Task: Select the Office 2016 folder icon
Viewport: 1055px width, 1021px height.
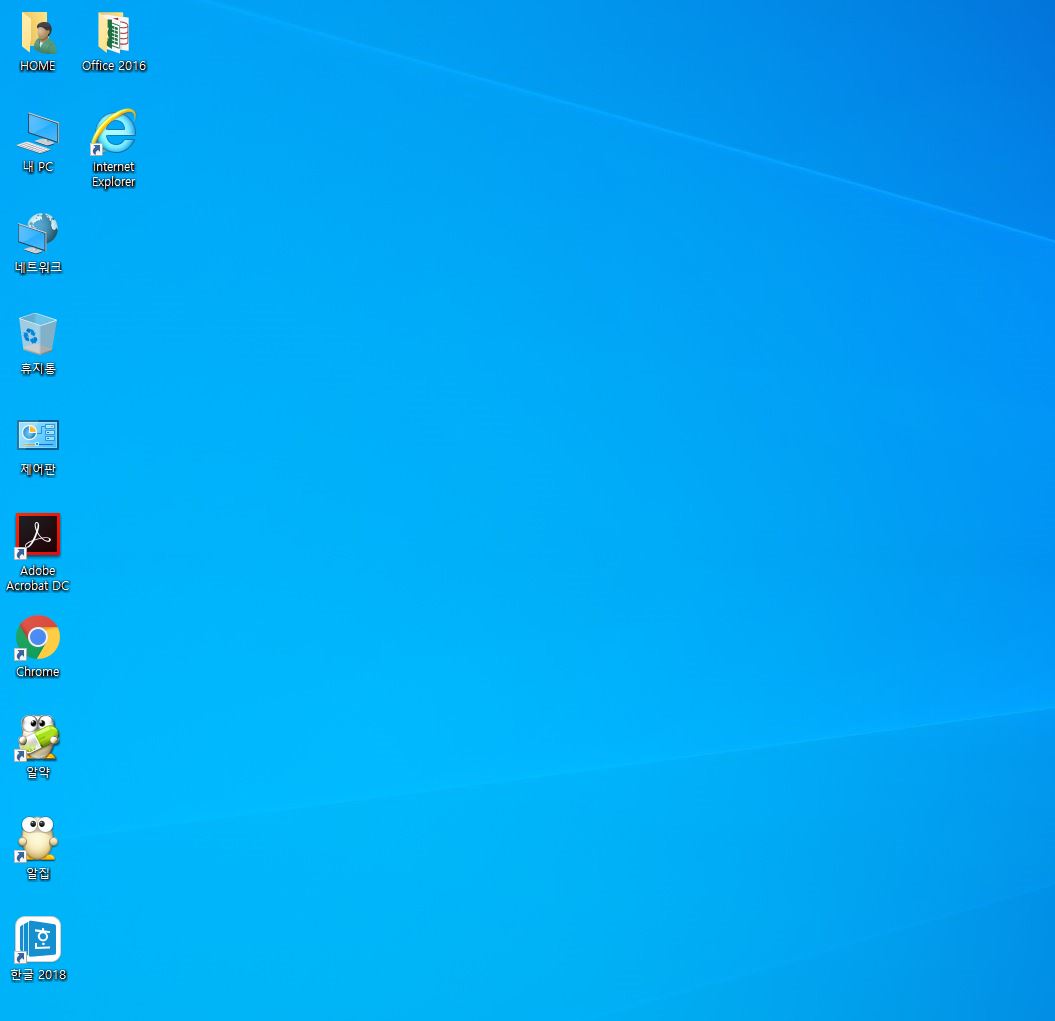Action: (114, 33)
